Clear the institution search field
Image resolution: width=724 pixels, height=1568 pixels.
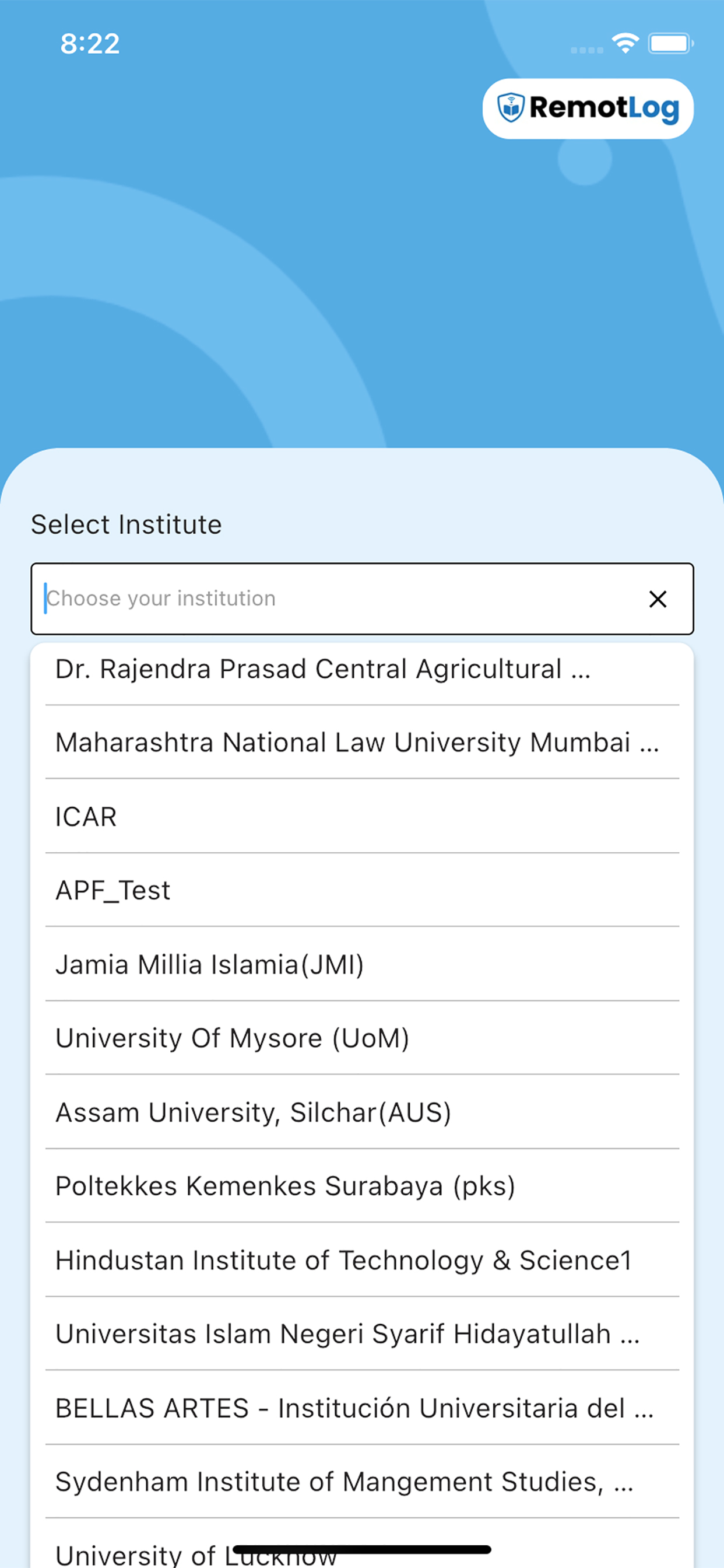[657, 599]
